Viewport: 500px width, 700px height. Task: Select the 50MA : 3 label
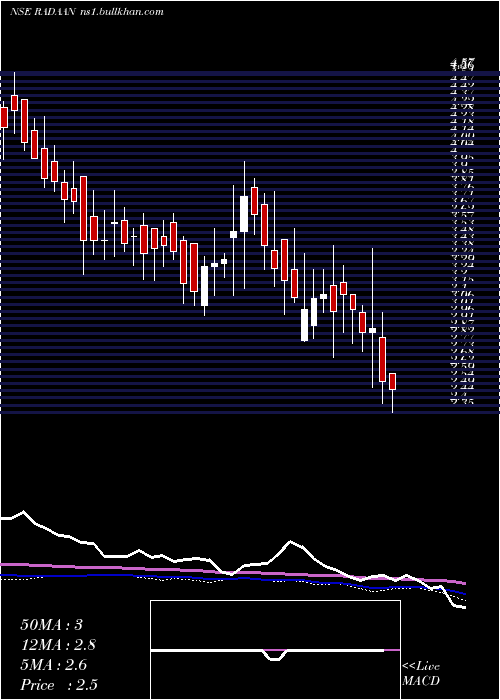[x=52, y=625]
